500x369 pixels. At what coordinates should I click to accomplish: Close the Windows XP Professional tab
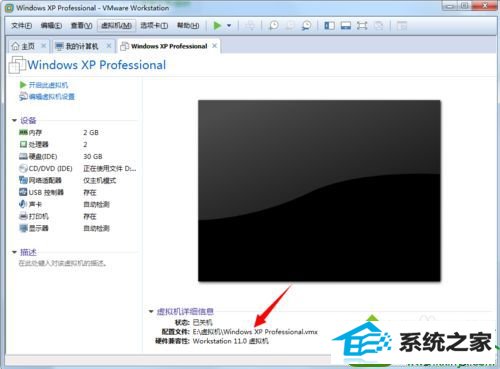click(x=214, y=46)
